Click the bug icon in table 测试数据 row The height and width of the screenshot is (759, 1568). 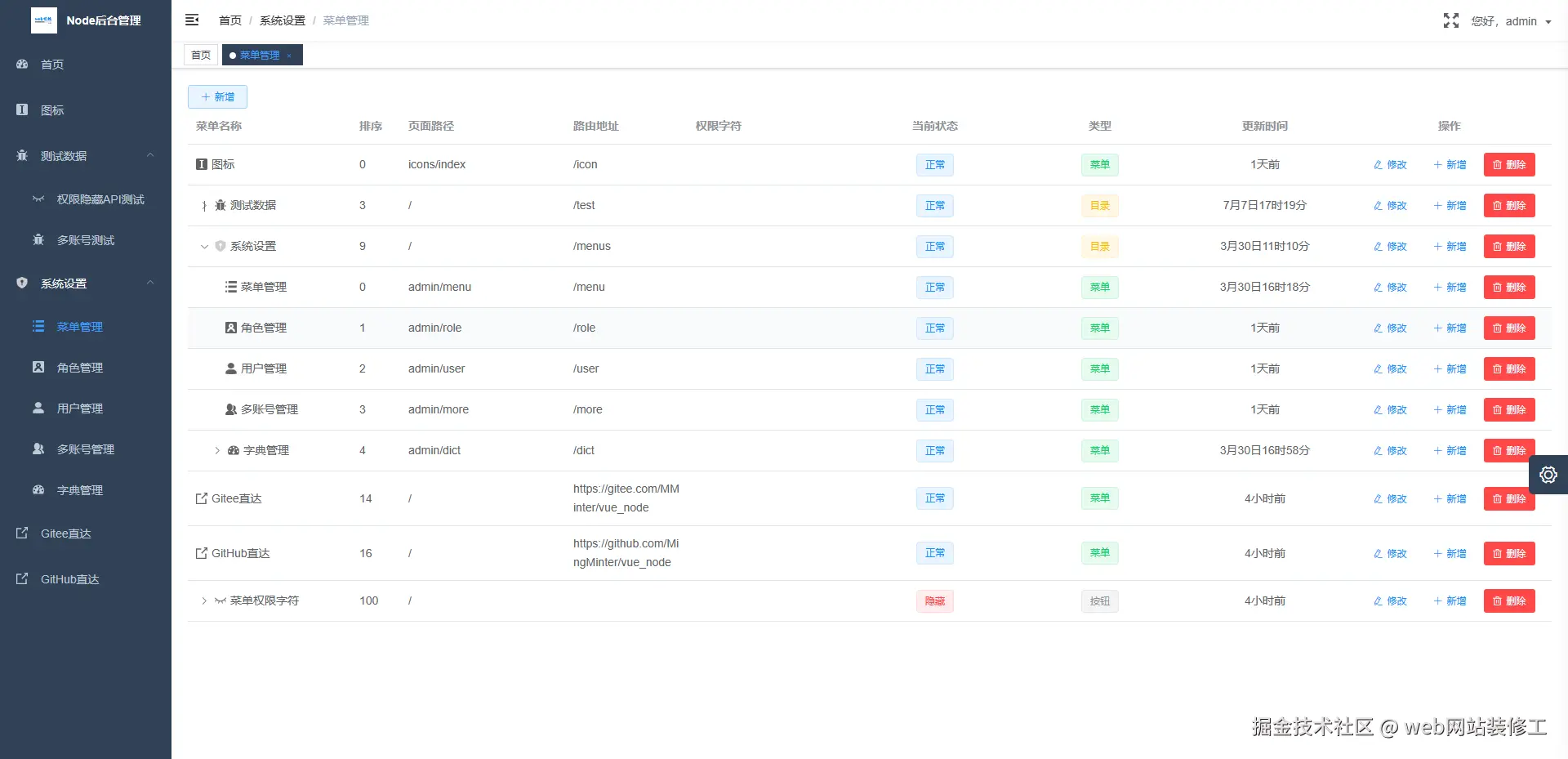220,205
